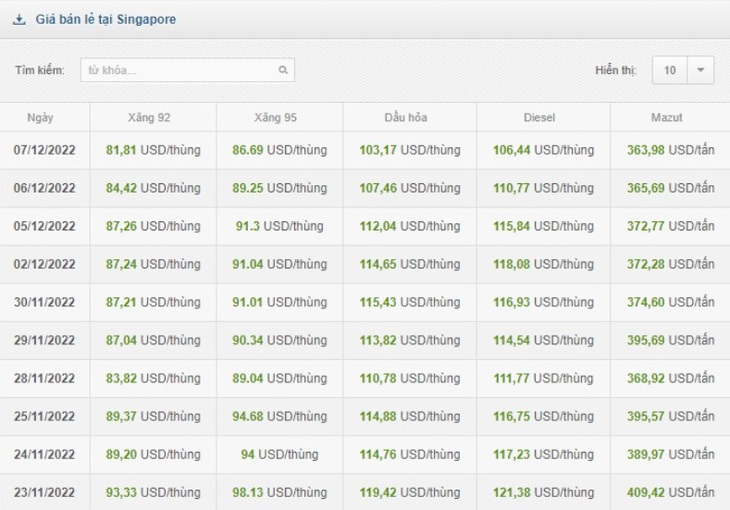Select the display count box showing 10
The height and width of the screenshot is (510, 730).
669,70
